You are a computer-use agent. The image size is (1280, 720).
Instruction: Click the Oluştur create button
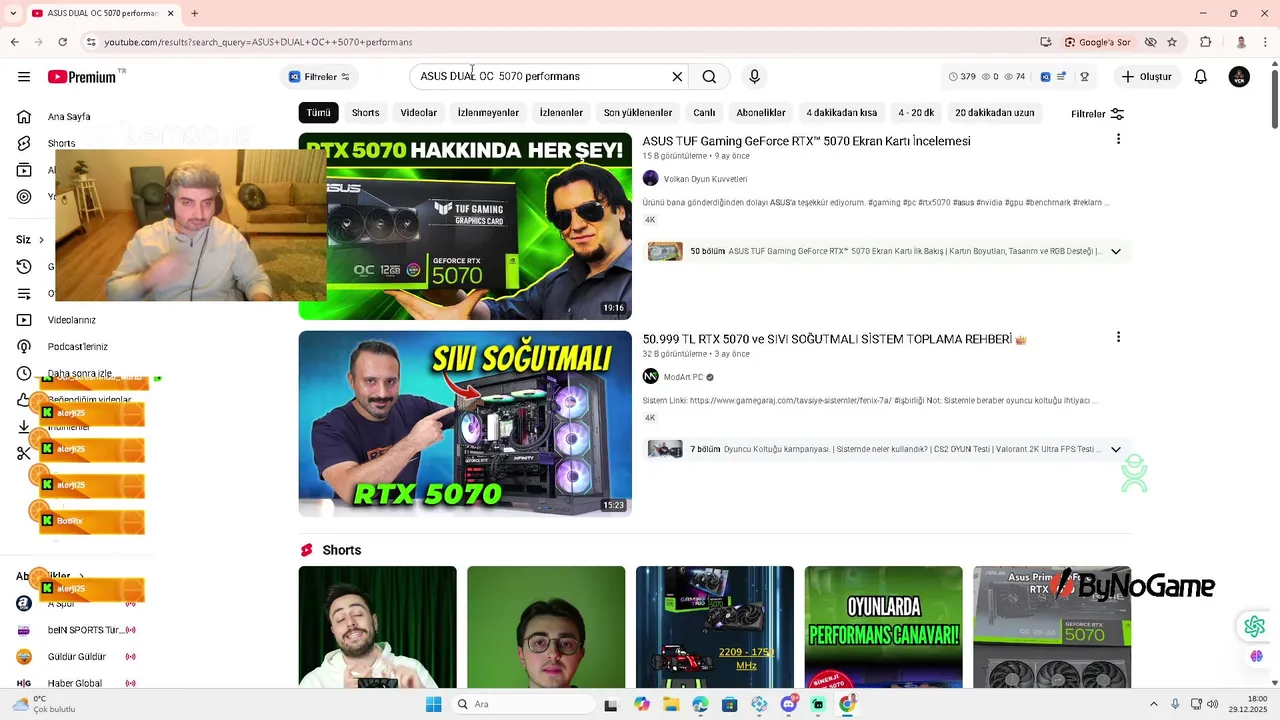tap(1146, 77)
